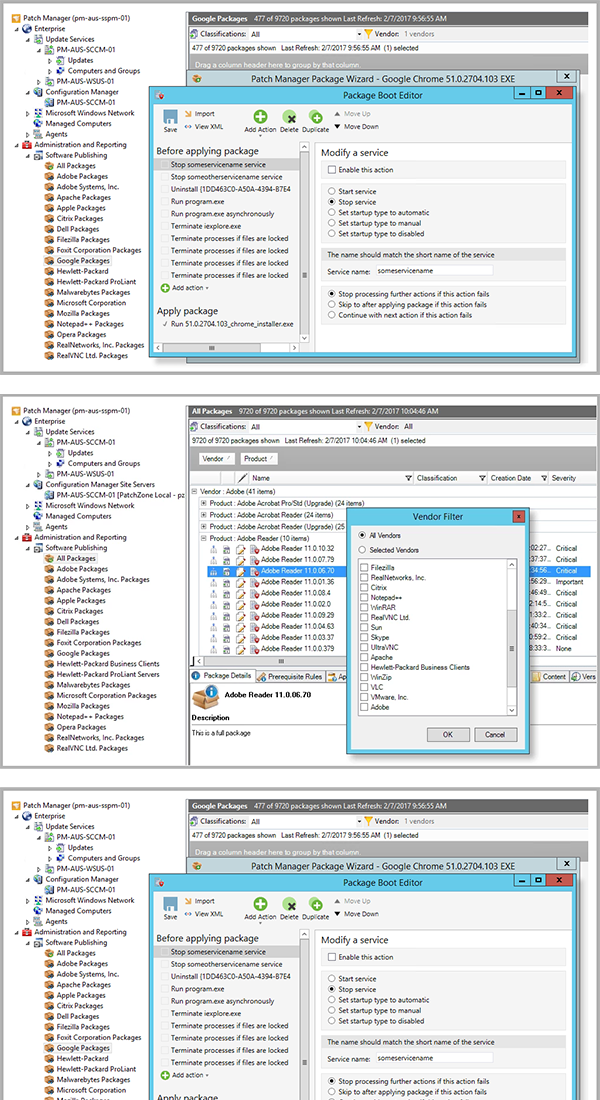Screen dimensions: 600x1100
Task: Expand Product : Adobe Acrobat Pro/Std (Upgrade) group
Action: point(204,504)
